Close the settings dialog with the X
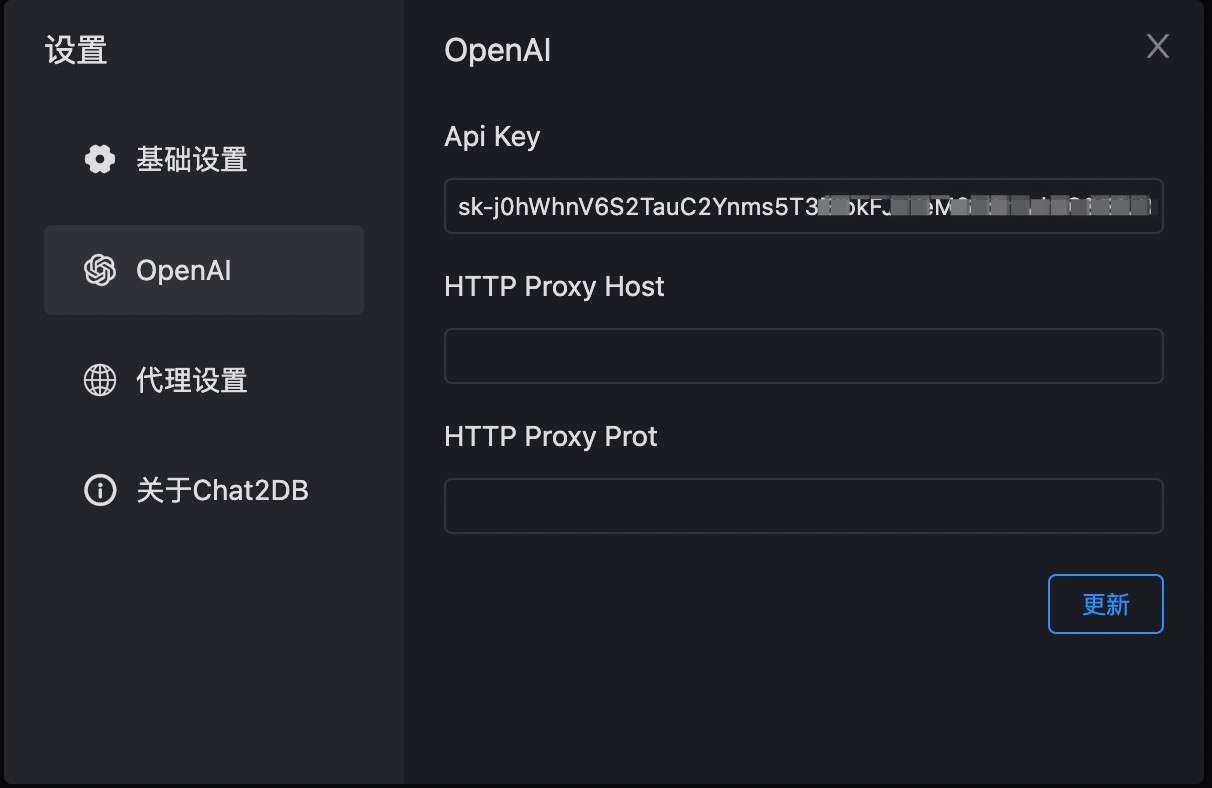 pyautogui.click(x=1157, y=46)
